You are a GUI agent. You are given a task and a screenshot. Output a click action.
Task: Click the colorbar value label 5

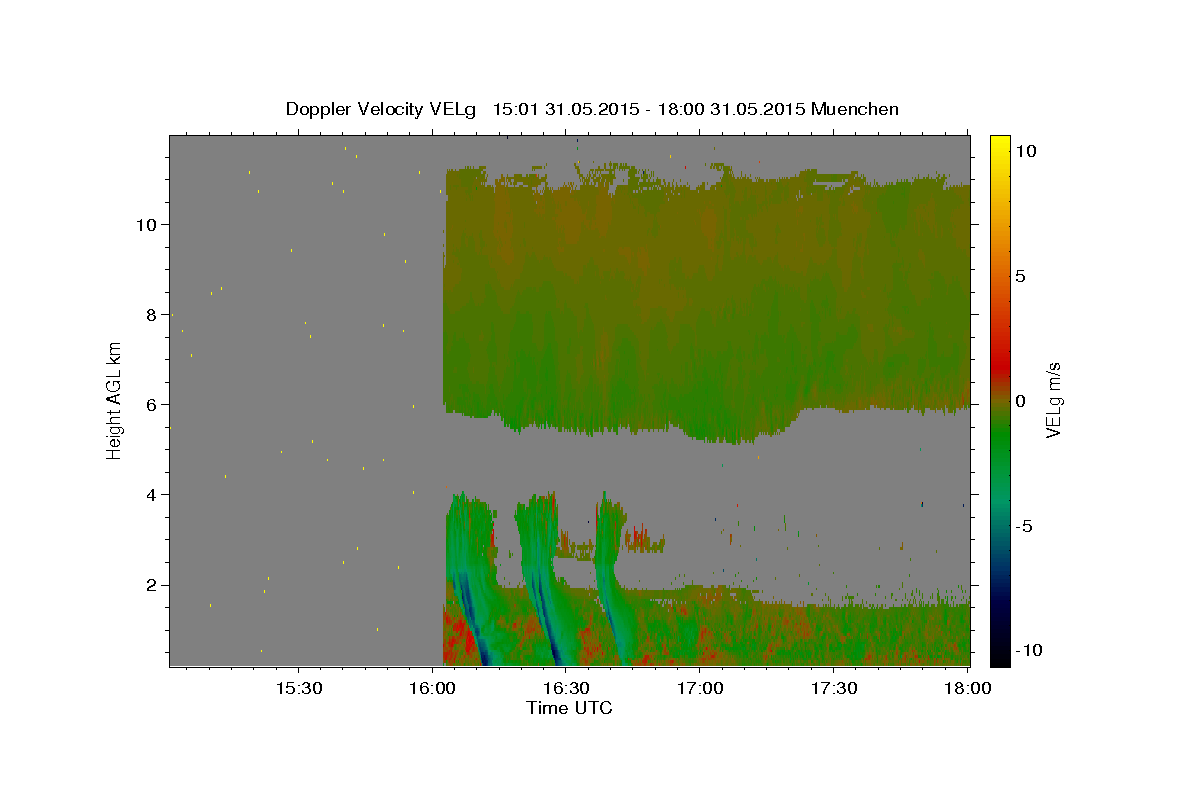tap(1020, 276)
